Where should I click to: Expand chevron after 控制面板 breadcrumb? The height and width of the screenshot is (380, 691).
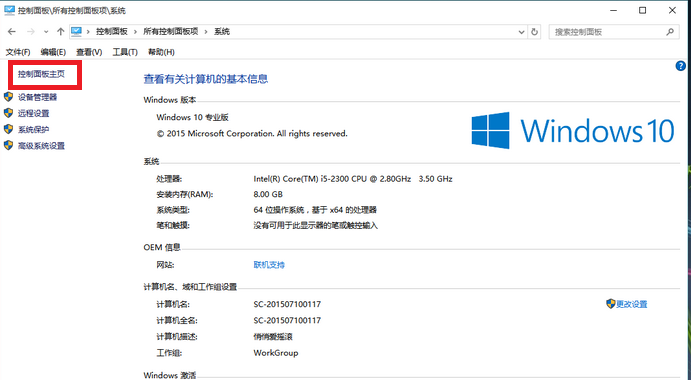point(135,32)
